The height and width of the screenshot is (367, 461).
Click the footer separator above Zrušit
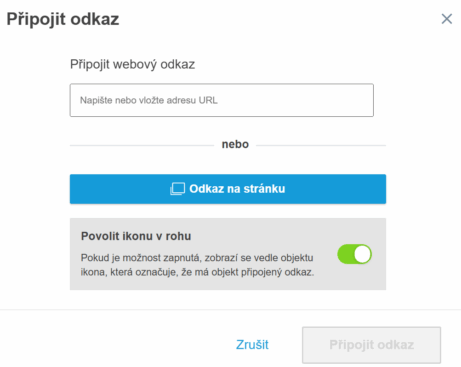(230, 310)
